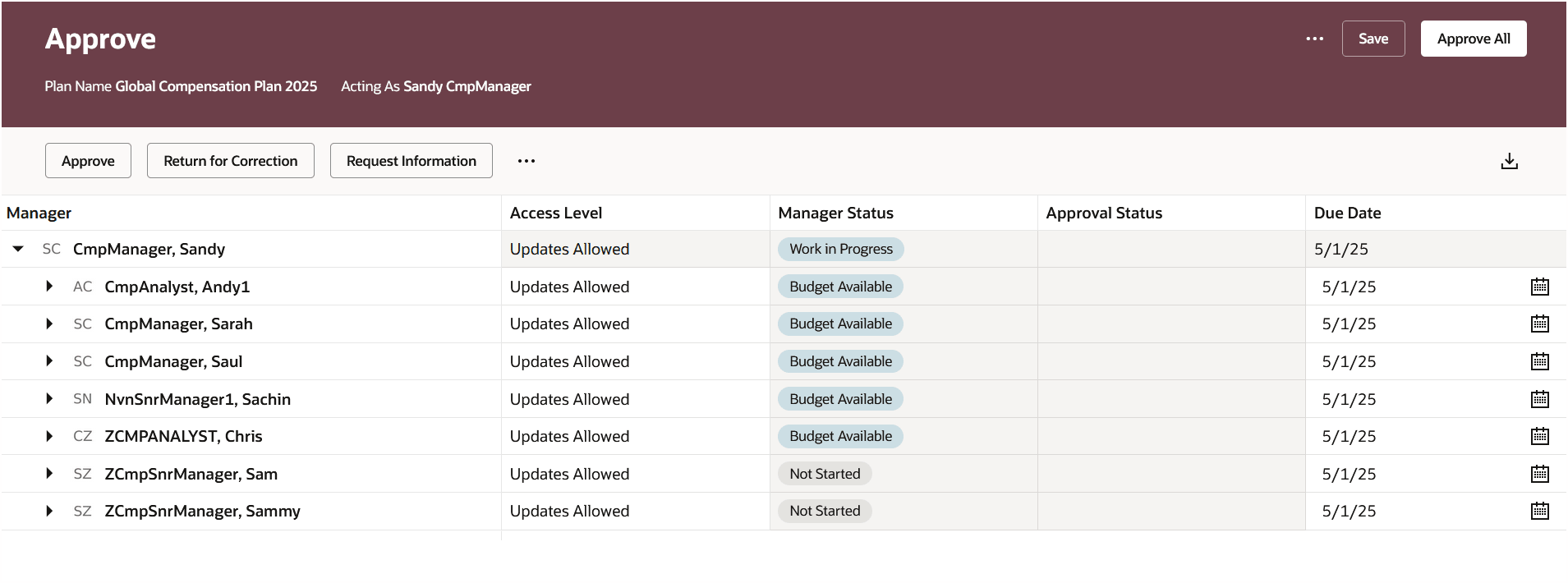
Task: Open header more actions ellipsis next to Save
Action: tap(1314, 39)
